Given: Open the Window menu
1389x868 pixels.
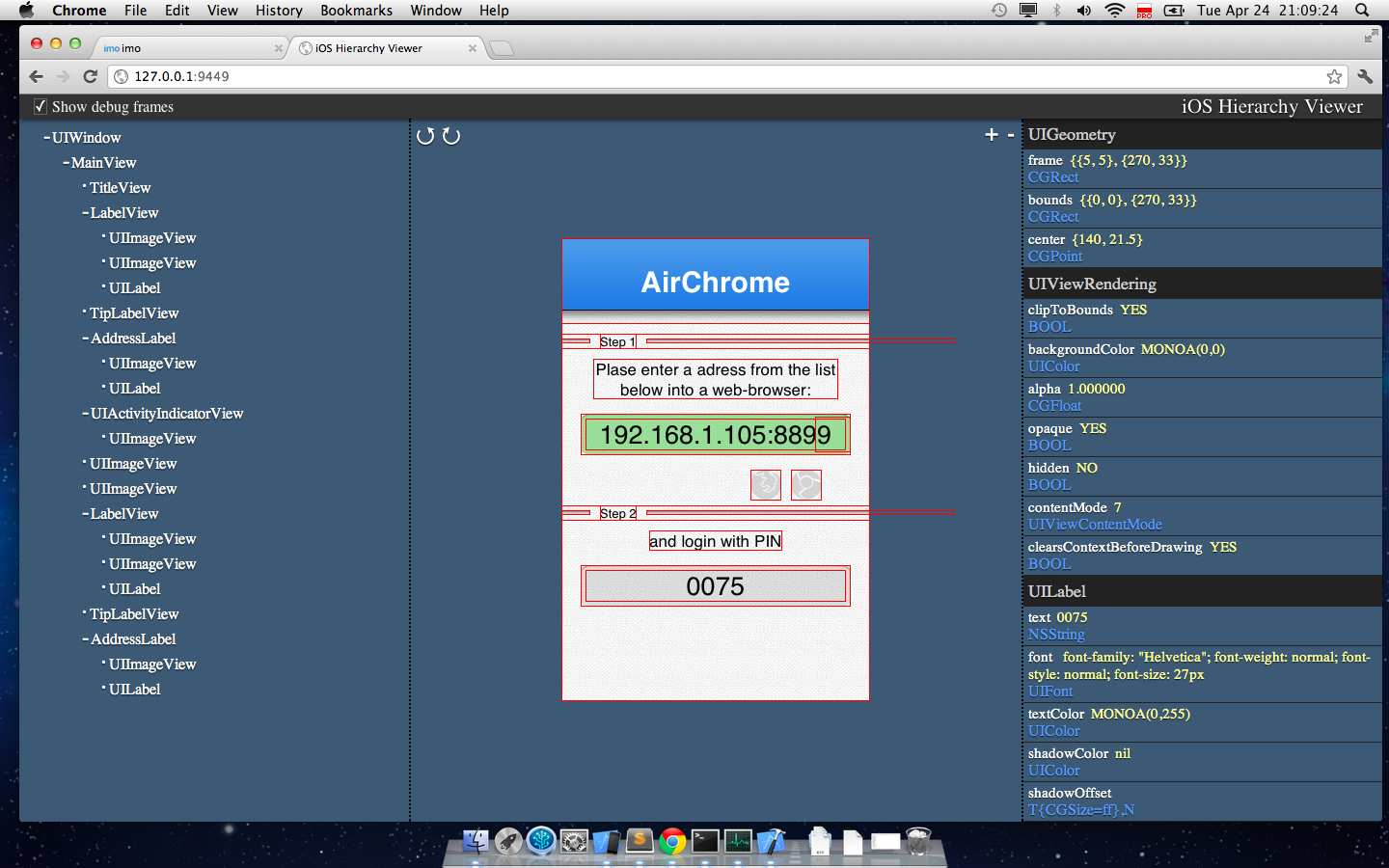Looking at the screenshot, I should pos(436,11).
